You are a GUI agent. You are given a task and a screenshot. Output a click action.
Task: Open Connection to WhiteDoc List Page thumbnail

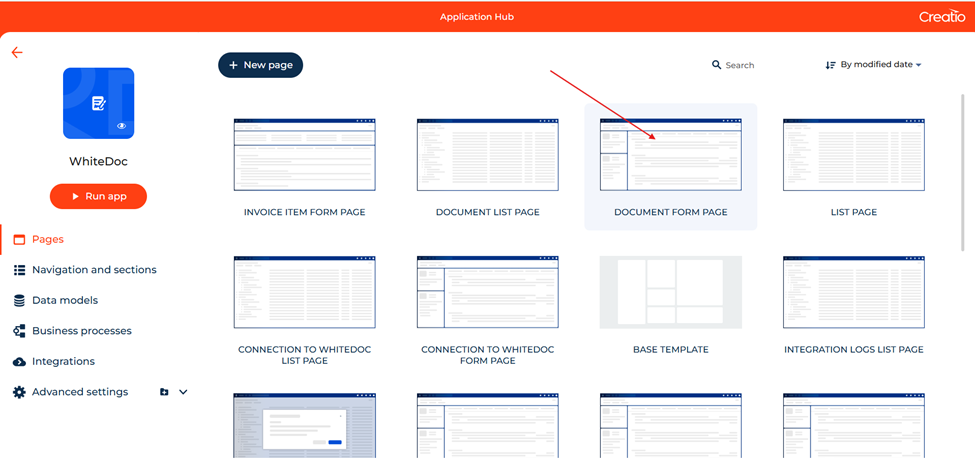pyautogui.click(x=305, y=292)
